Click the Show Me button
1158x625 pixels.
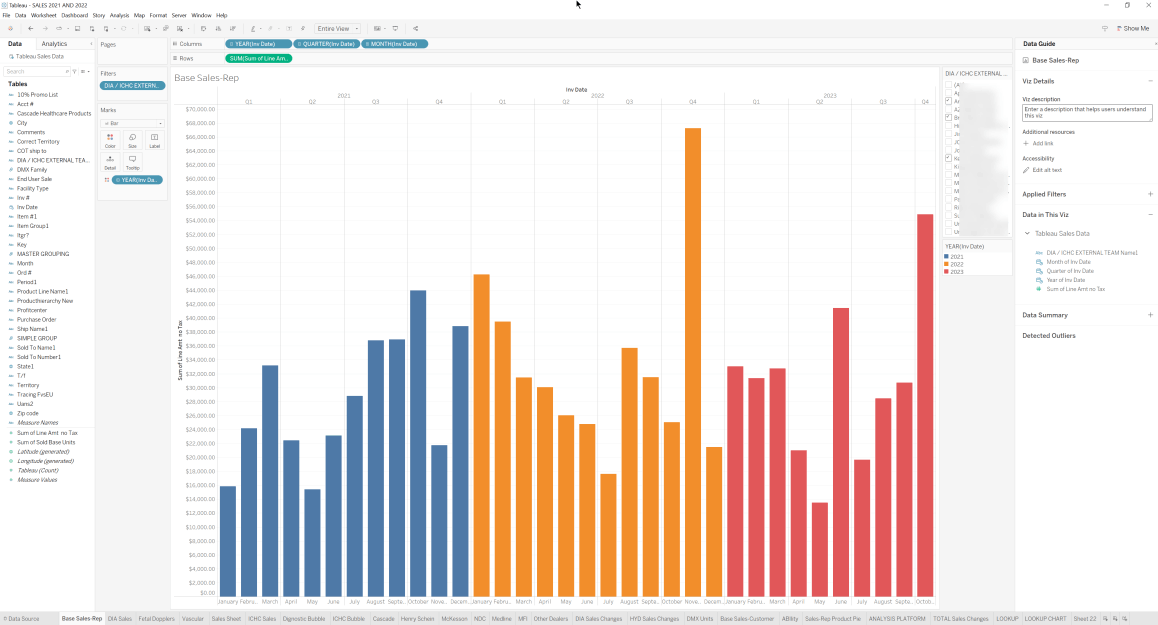pos(1132,28)
